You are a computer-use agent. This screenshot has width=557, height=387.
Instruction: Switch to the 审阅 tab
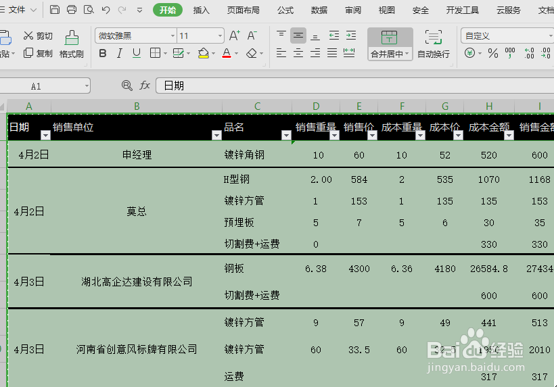[x=353, y=10]
